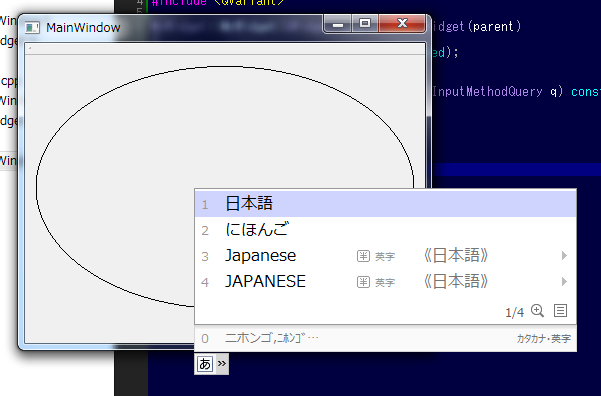The height and width of the screenshot is (396, 601).
Task: Open the candidate list view icon
Action: (560, 311)
